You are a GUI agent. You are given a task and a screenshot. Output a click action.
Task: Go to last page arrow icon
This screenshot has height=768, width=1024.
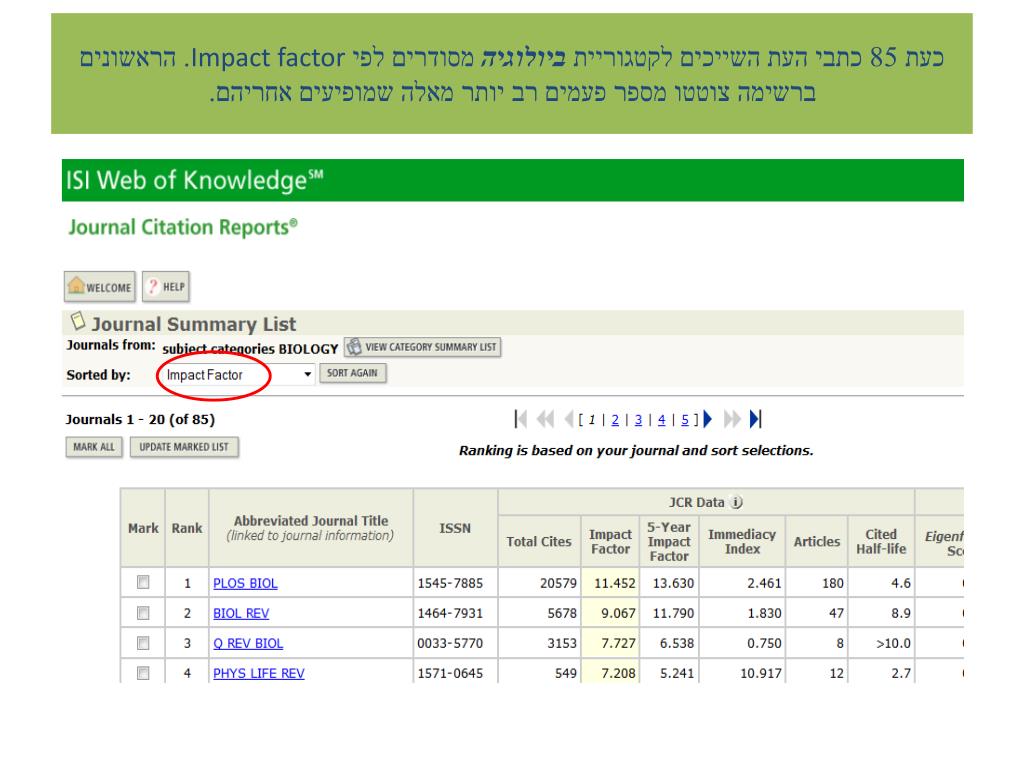tap(756, 419)
